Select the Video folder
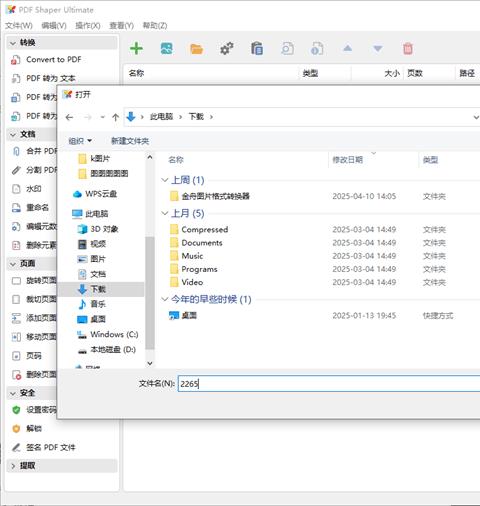 [x=192, y=282]
